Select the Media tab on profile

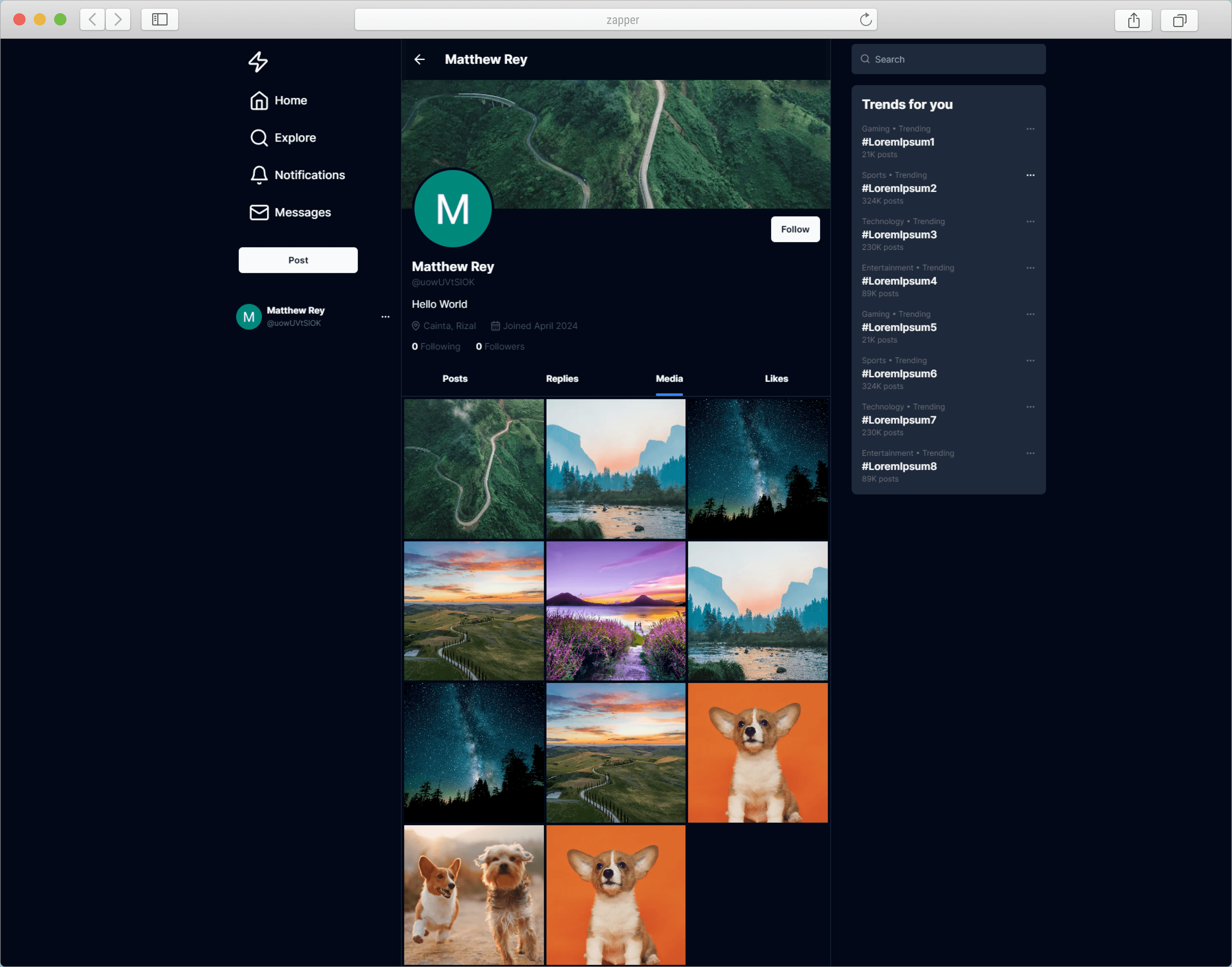click(x=669, y=378)
